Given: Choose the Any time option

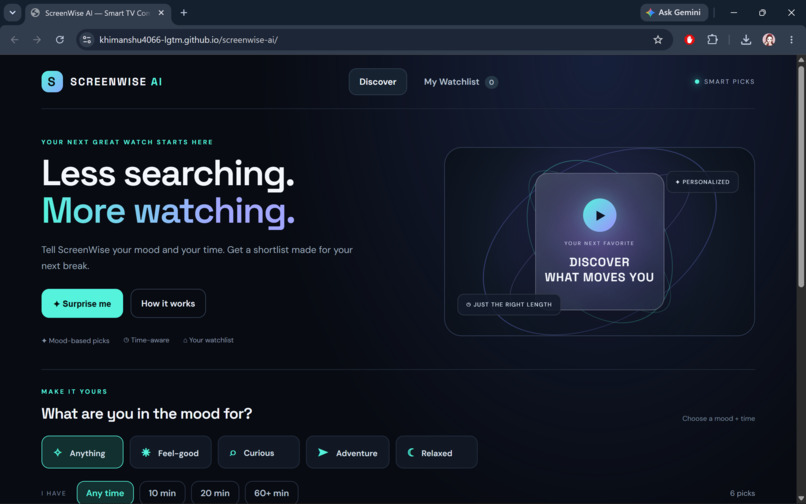Looking at the screenshot, I should 105,493.
